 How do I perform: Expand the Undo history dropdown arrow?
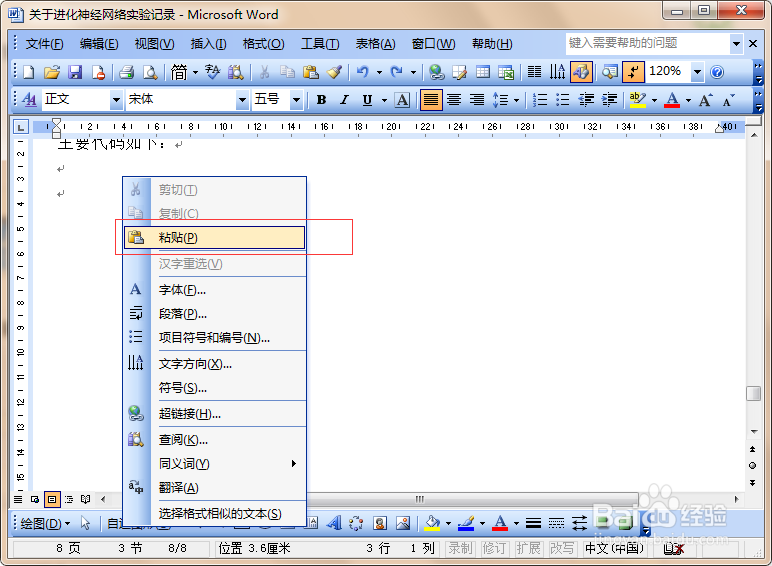pyautogui.click(x=380, y=72)
